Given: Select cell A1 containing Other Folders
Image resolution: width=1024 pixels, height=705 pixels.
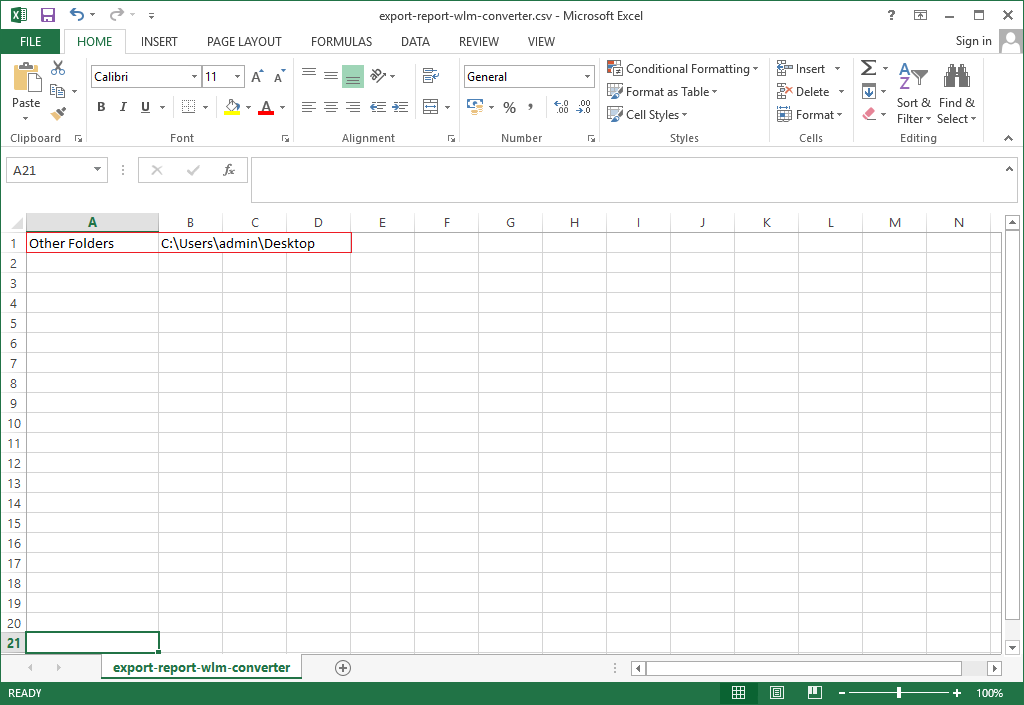Looking at the screenshot, I should coord(92,243).
